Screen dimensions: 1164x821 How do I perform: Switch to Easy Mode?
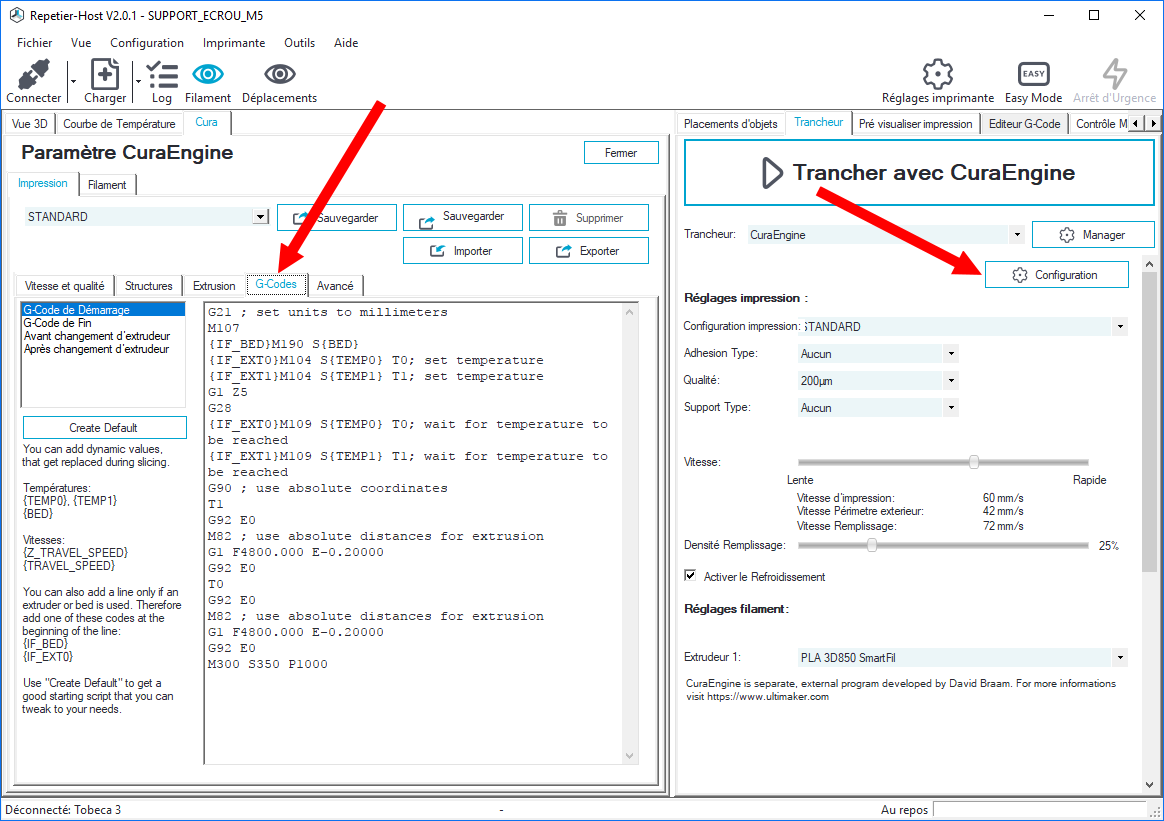[x=1033, y=75]
